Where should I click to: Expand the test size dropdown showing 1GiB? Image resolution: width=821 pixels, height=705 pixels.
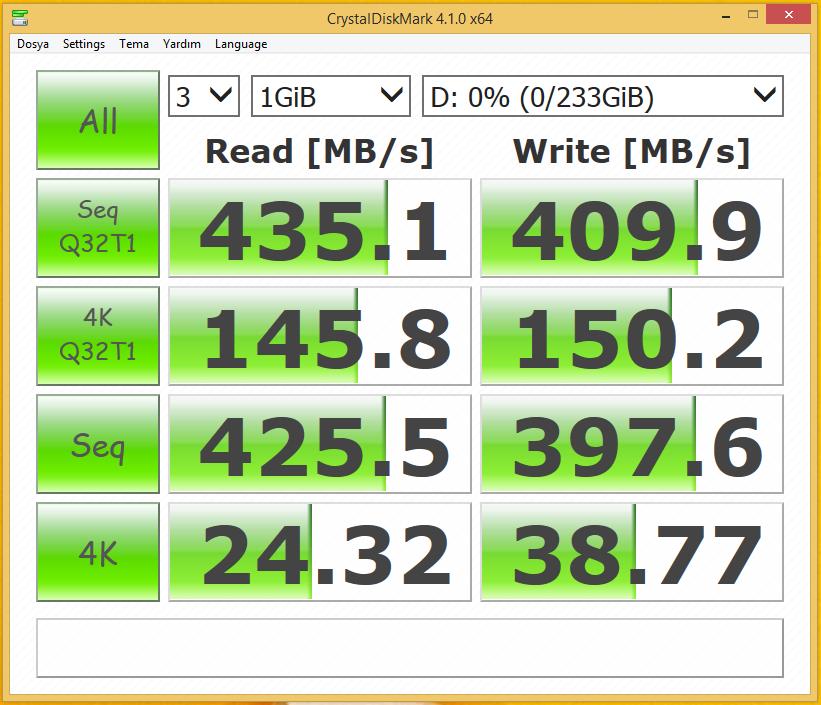(330, 96)
